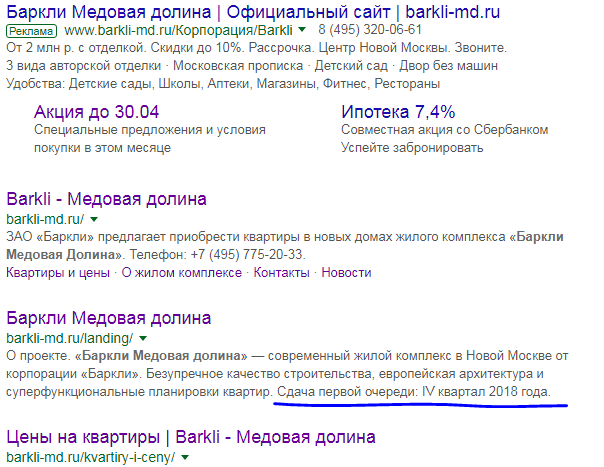Click the text "Сдача первой очереди: IV квартал 2018 года."
This screenshot has width=604, height=467.
click(414, 392)
